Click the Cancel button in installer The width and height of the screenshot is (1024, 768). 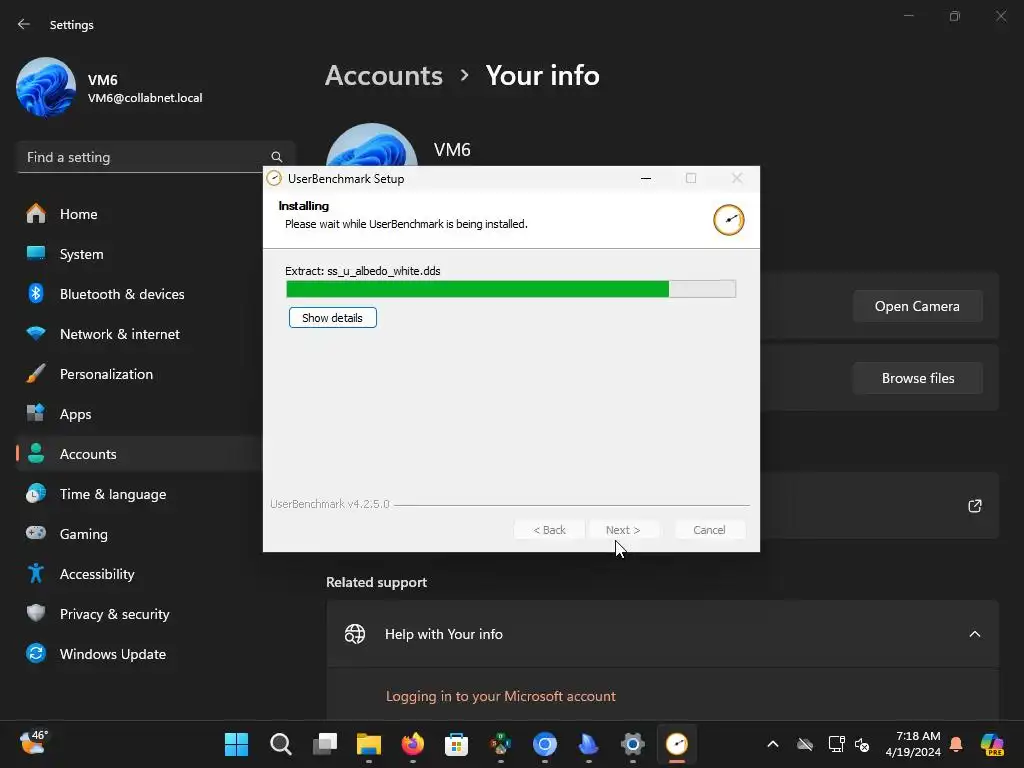pyautogui.click(x=709, y=530)
